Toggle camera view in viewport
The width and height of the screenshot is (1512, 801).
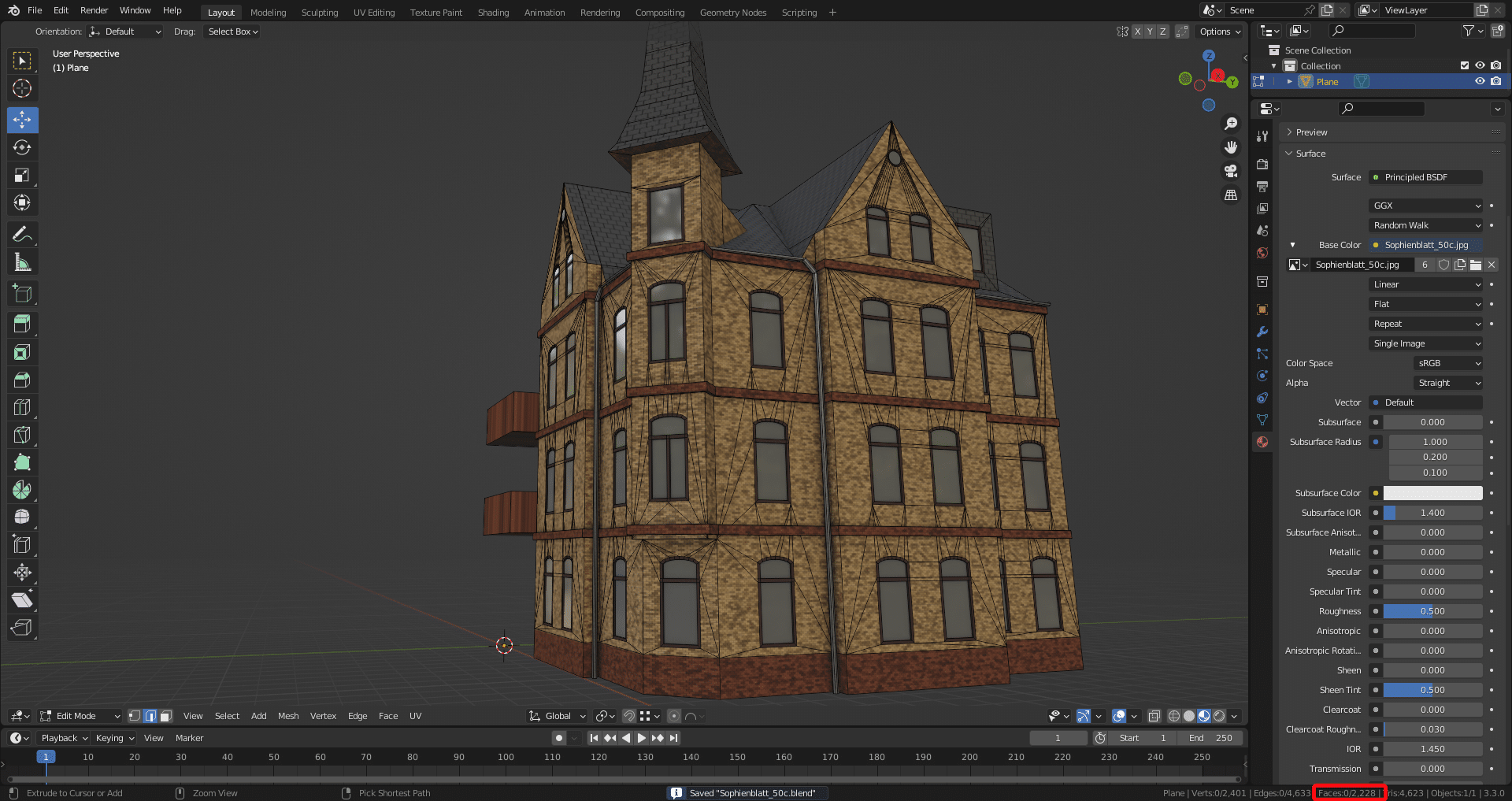[x=1231, y=171]
